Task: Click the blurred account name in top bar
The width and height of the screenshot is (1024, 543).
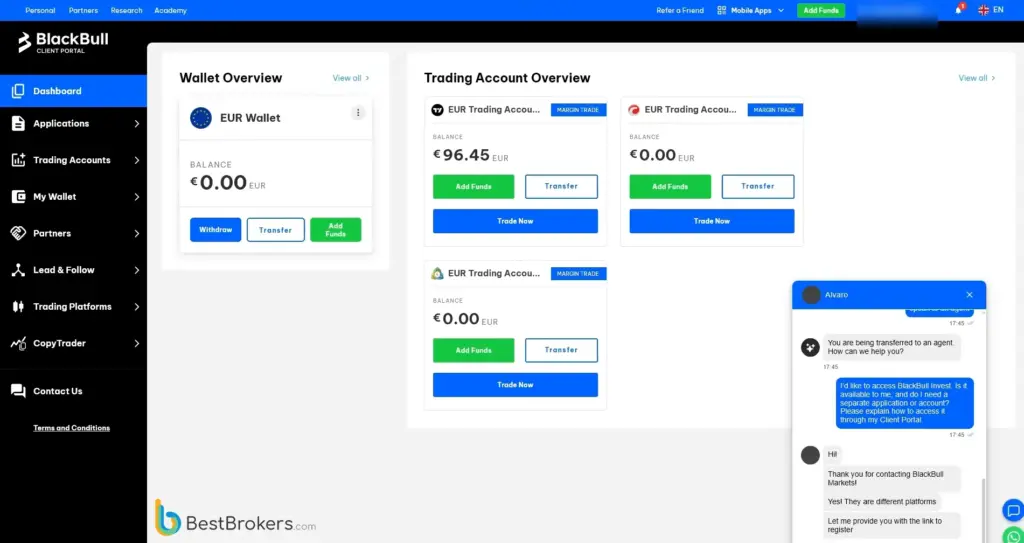Action: [x=897, y=13]
